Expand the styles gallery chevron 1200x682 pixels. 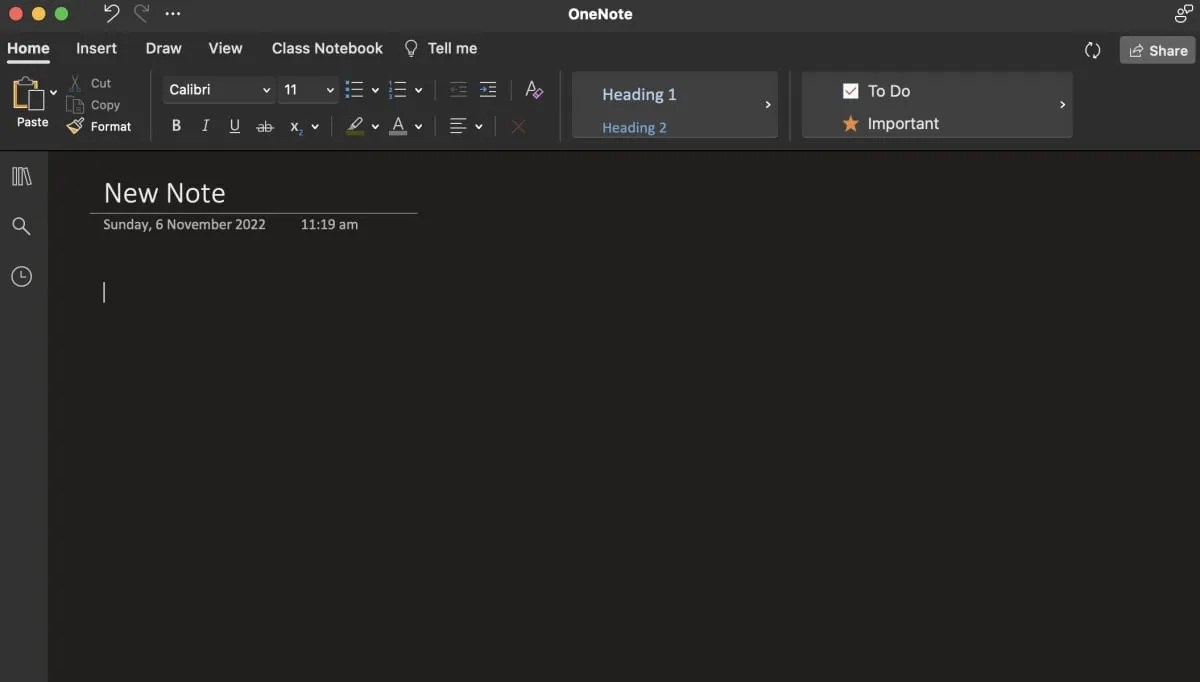(x=768, y=104)
